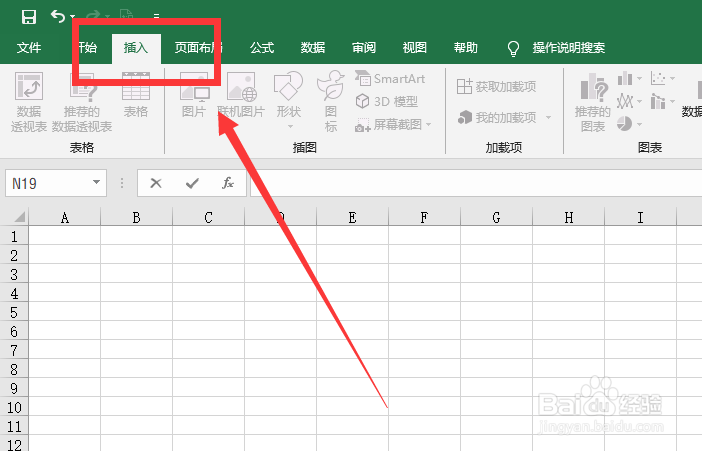
Task: Click the Name Box showing N19
Action: (56, 183)
